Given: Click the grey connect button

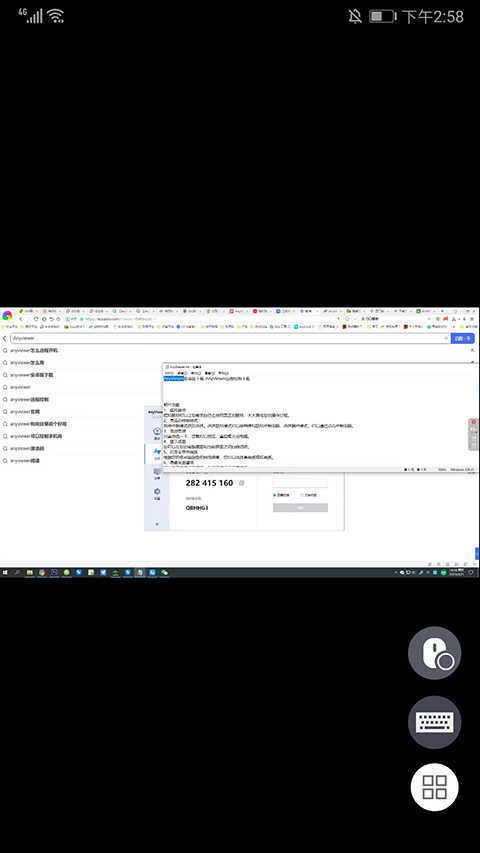Looking at the screenshot, I should coord(300,508).
